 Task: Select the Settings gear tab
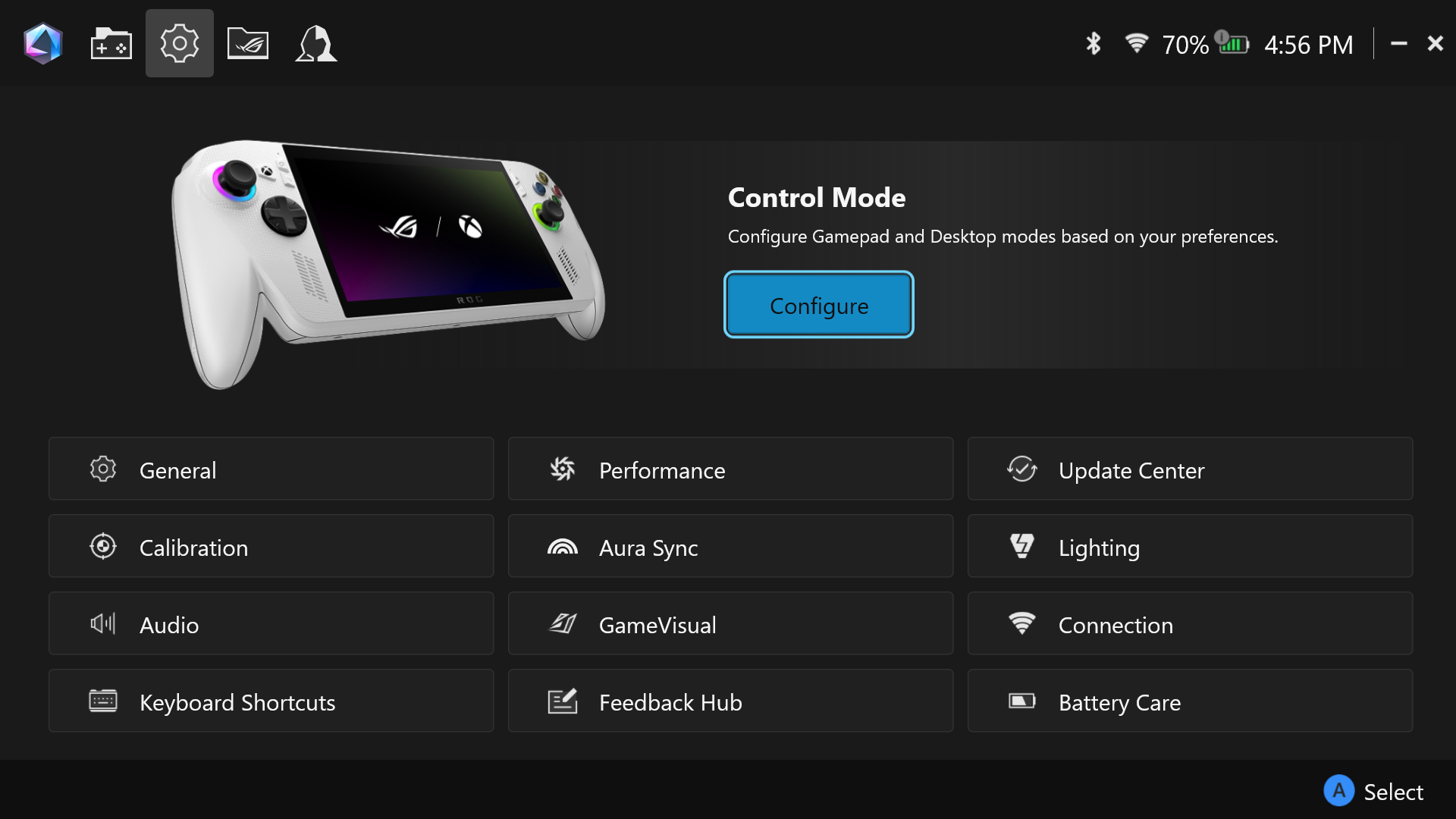coord(180,43)
